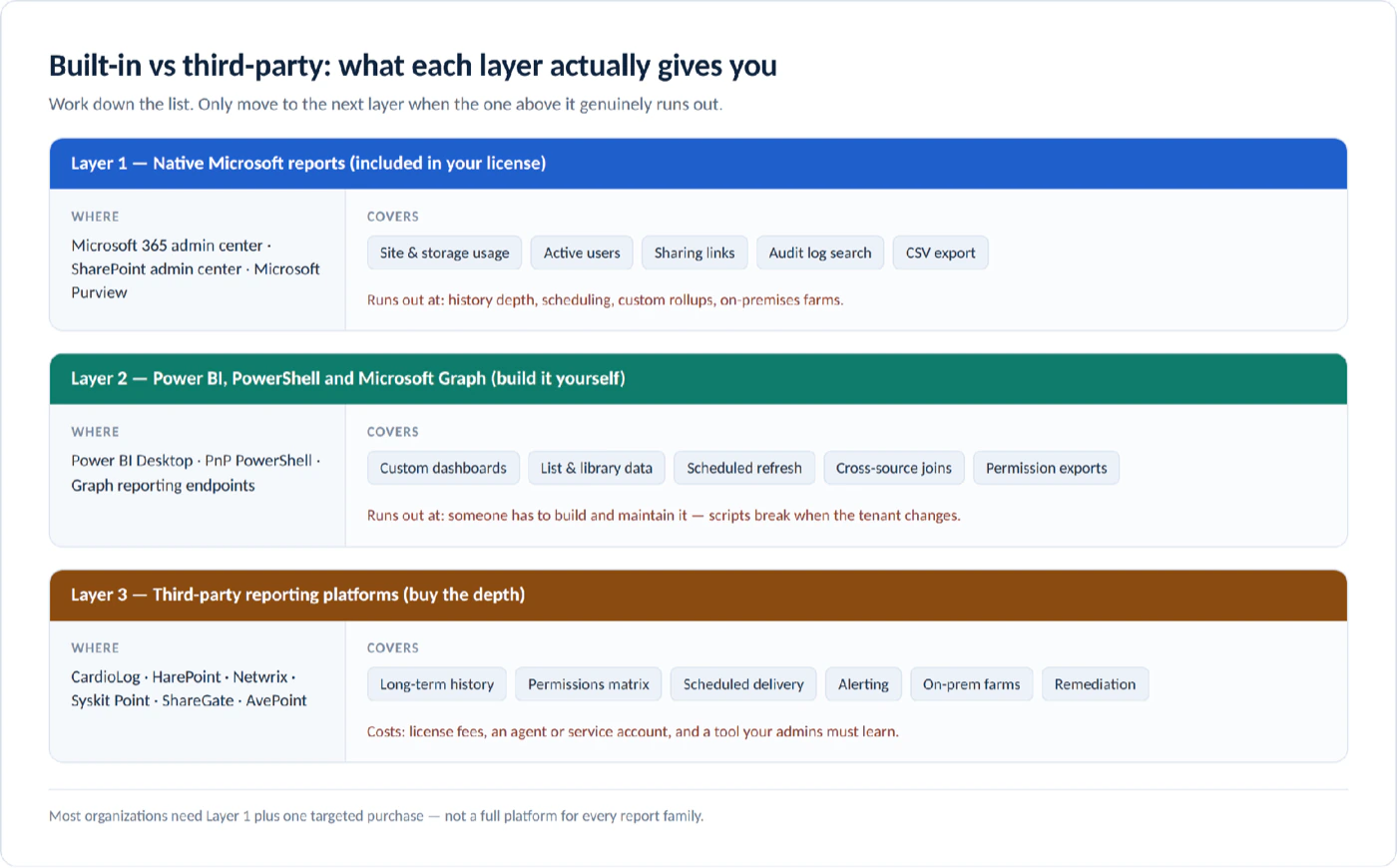Select the Alerting chip
This screenshot has width=1397, height=868.
[x=863, y=684]
